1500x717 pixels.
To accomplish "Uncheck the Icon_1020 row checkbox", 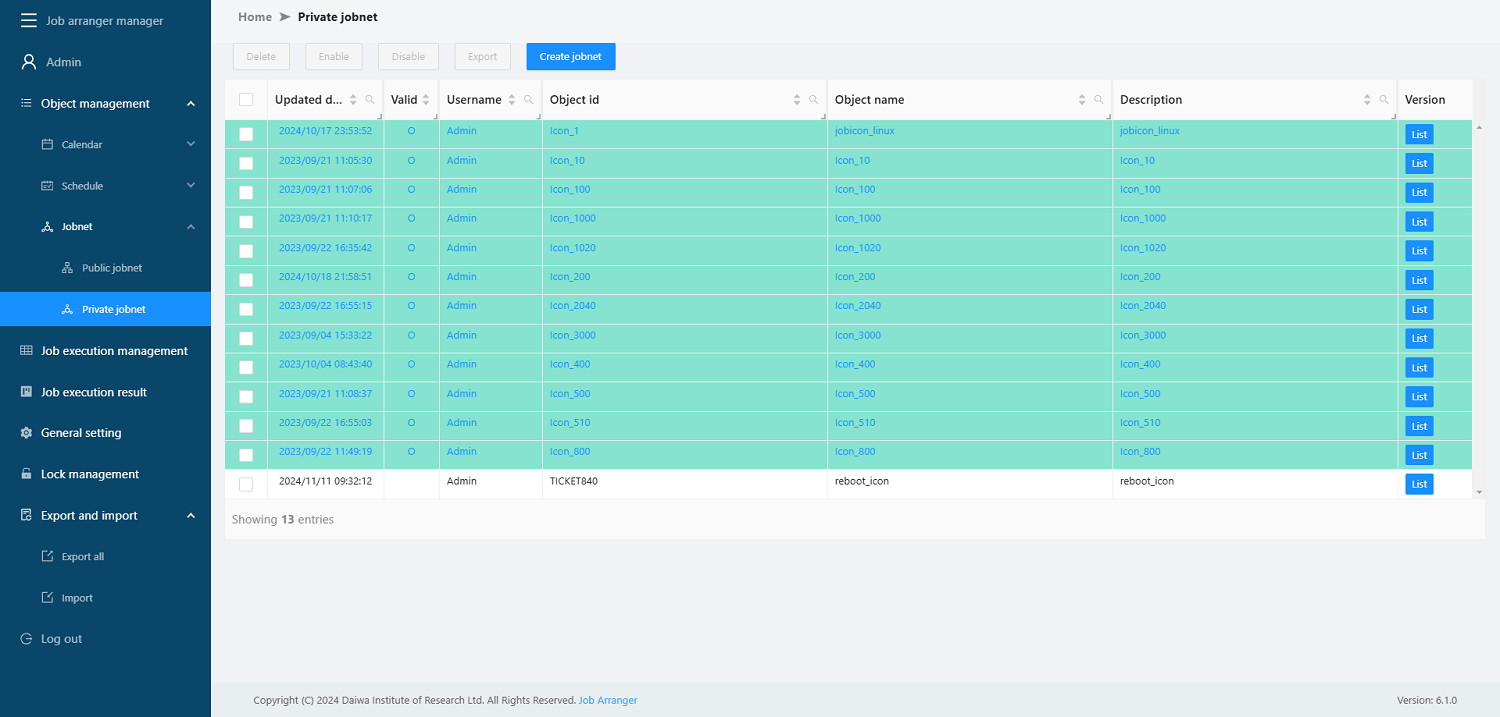I will 246,251.
